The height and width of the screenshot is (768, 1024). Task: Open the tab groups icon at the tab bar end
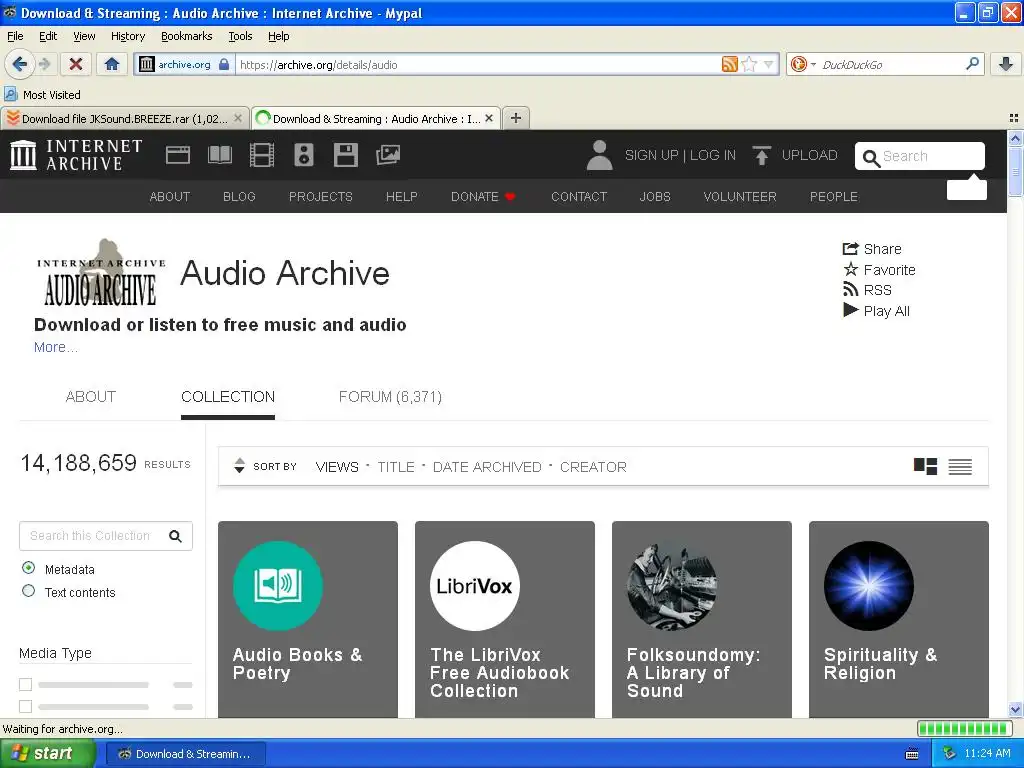coord(1014,118)
